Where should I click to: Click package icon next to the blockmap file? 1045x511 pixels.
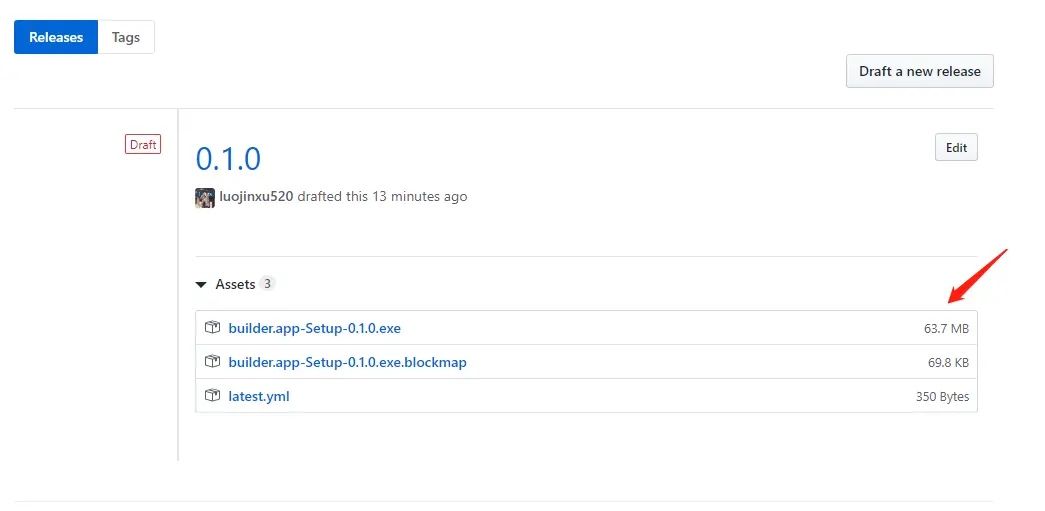(212, 362)
